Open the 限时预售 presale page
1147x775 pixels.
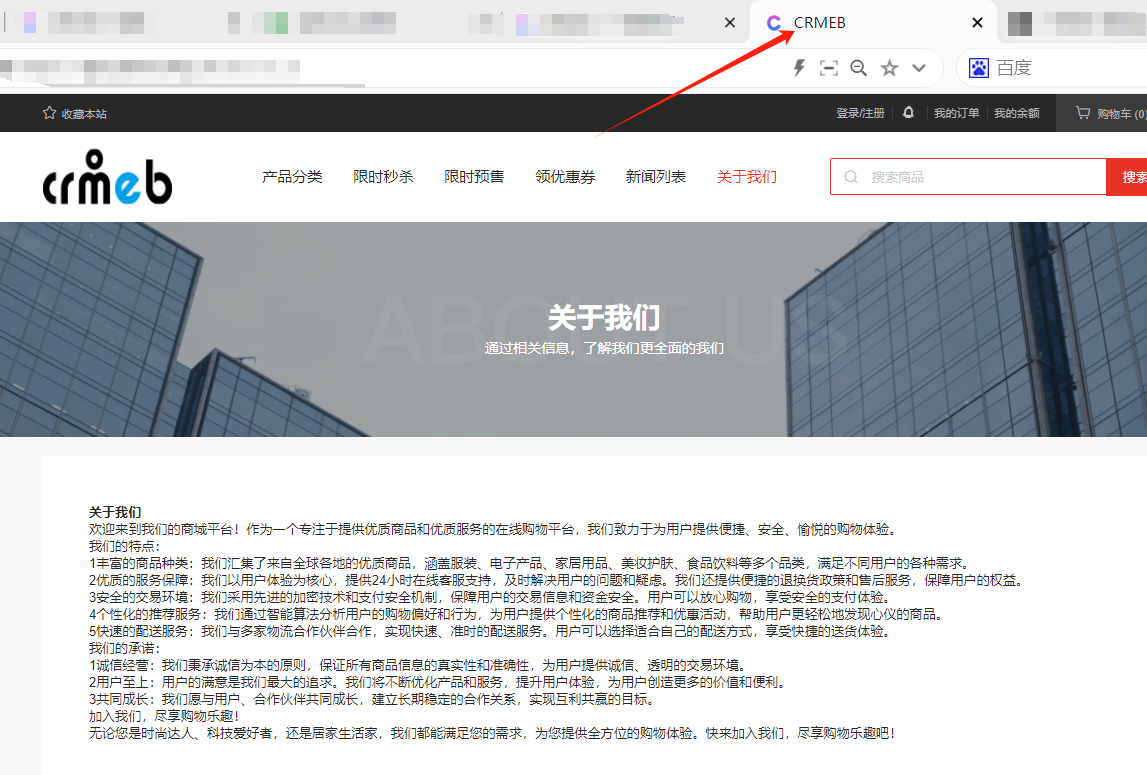point(474,177)
